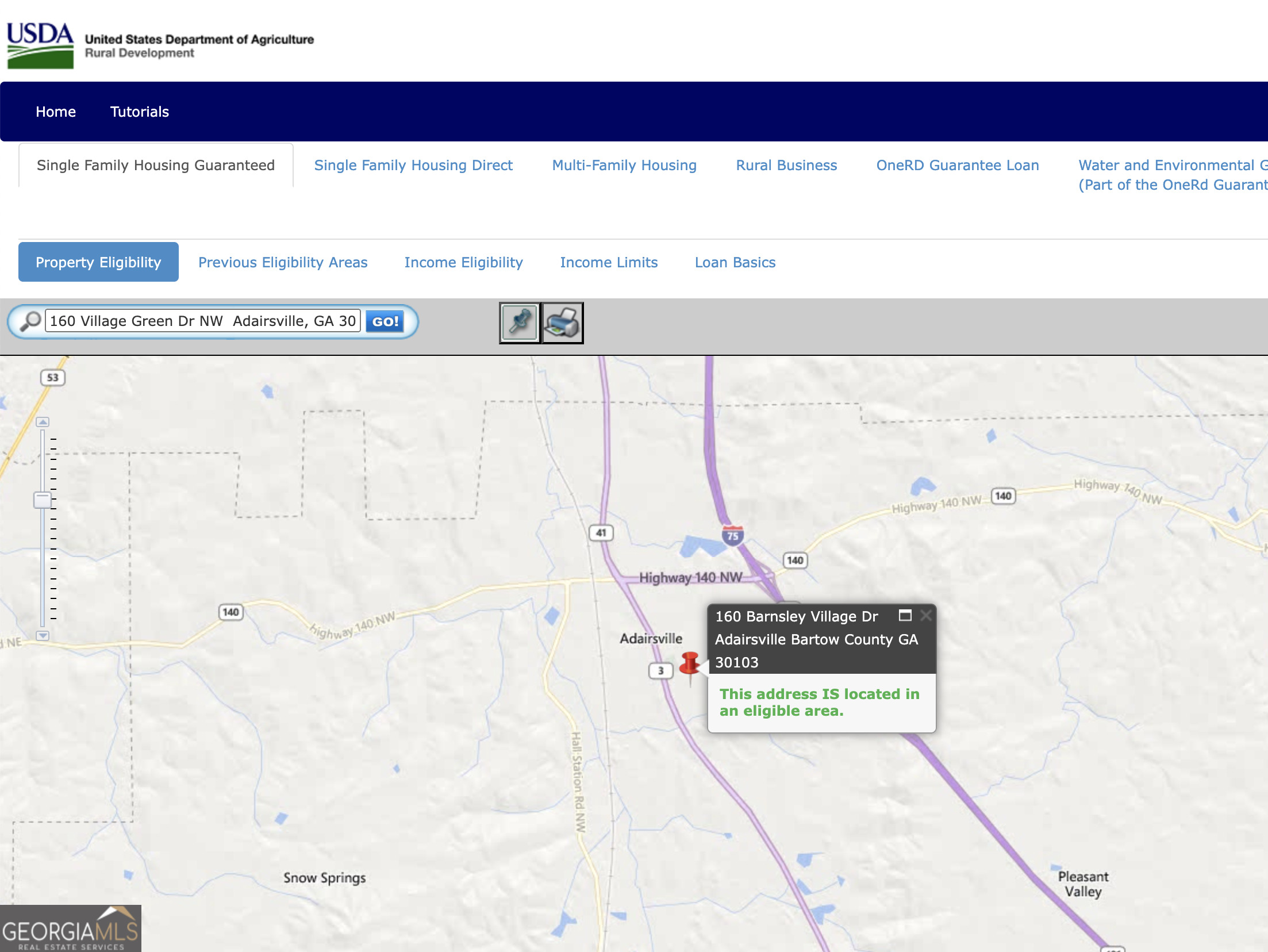
Task: Open the Tutorials menu item
Action: point(139,112)
